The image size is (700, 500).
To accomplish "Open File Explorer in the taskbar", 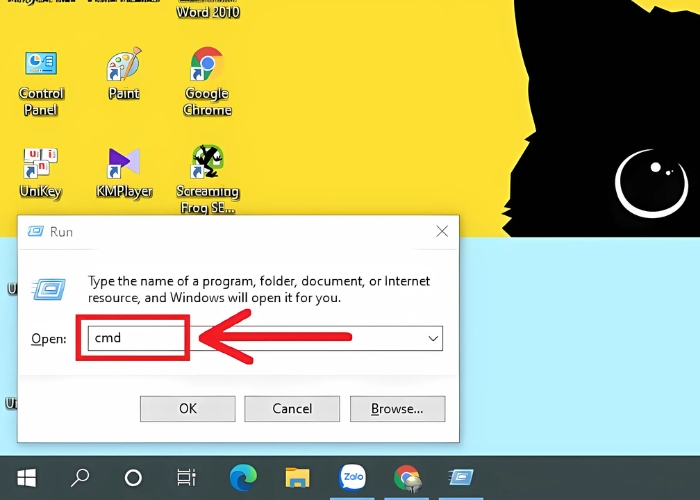I will coord(297,477).
